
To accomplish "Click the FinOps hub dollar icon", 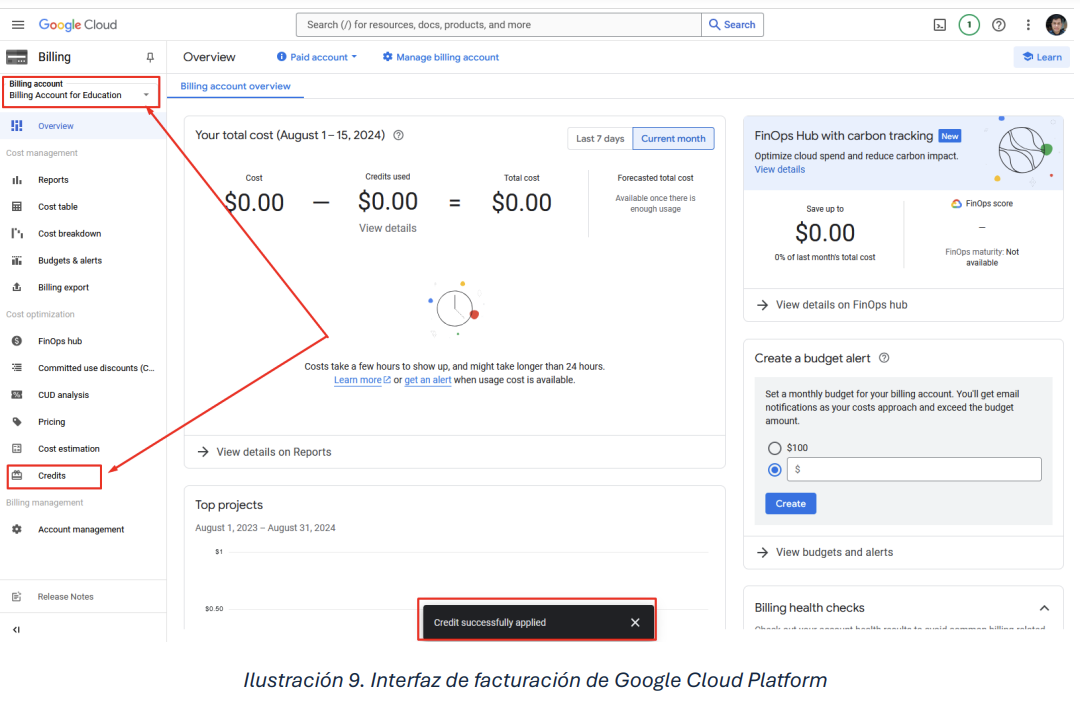I will click(17, 342).
